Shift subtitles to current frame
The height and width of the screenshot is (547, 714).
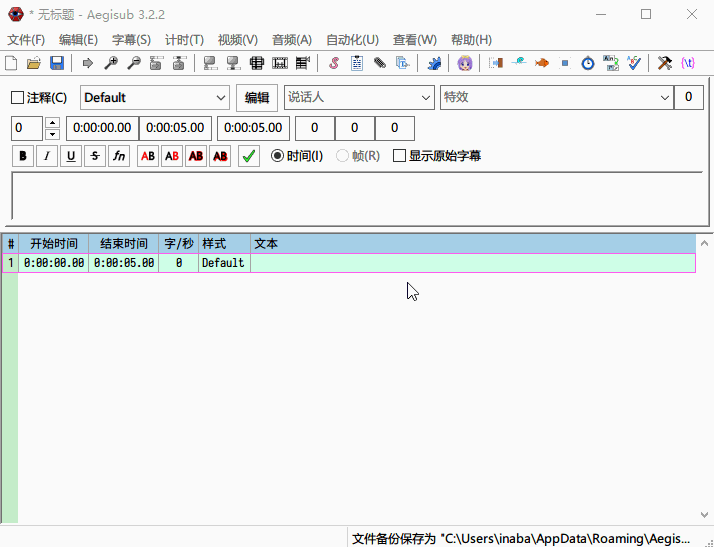pos(302,63)
